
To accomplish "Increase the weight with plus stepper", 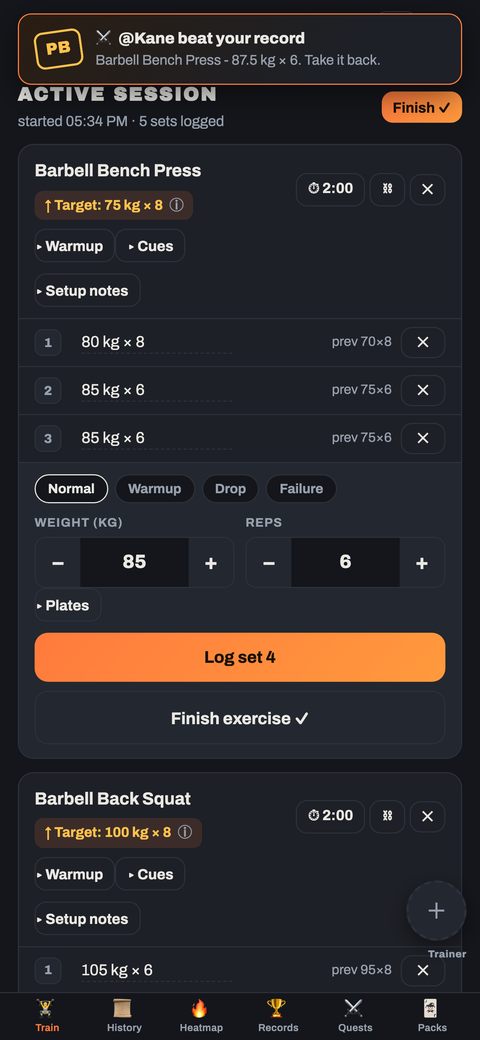I will pyautogui.click(x=211, y=563).
